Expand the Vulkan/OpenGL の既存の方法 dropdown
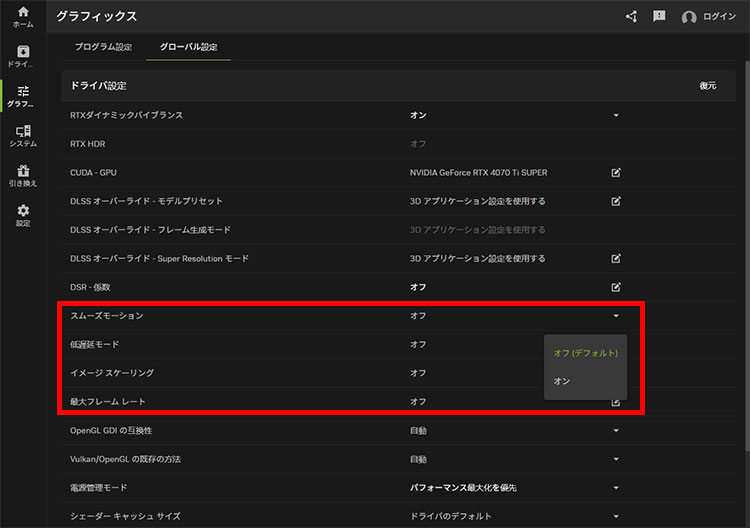Image resolution: width=750 pixels, height=528 pixels. [616, 459]
